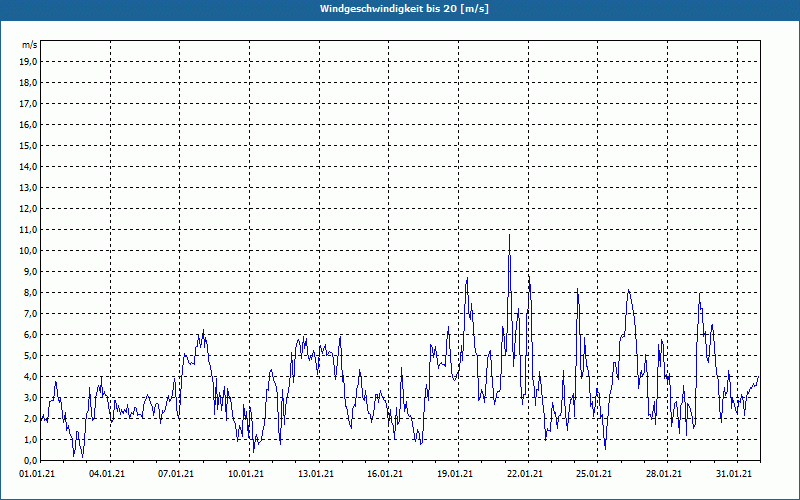The height and width of the screenshot is (500, 800).
Task: Click the date label 04.01.21
Action: 107,474
